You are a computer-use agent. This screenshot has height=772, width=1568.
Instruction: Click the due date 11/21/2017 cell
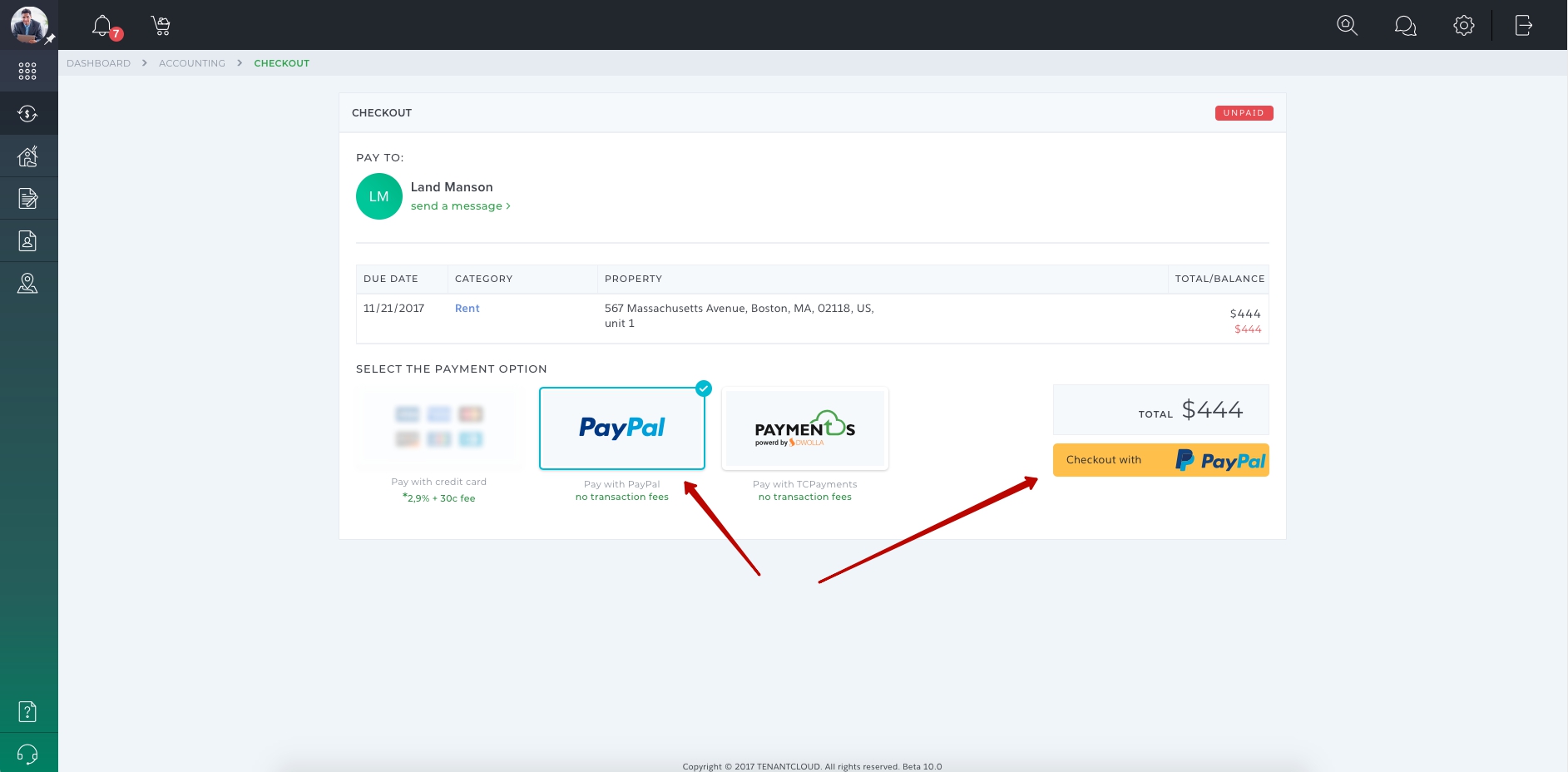393,309
